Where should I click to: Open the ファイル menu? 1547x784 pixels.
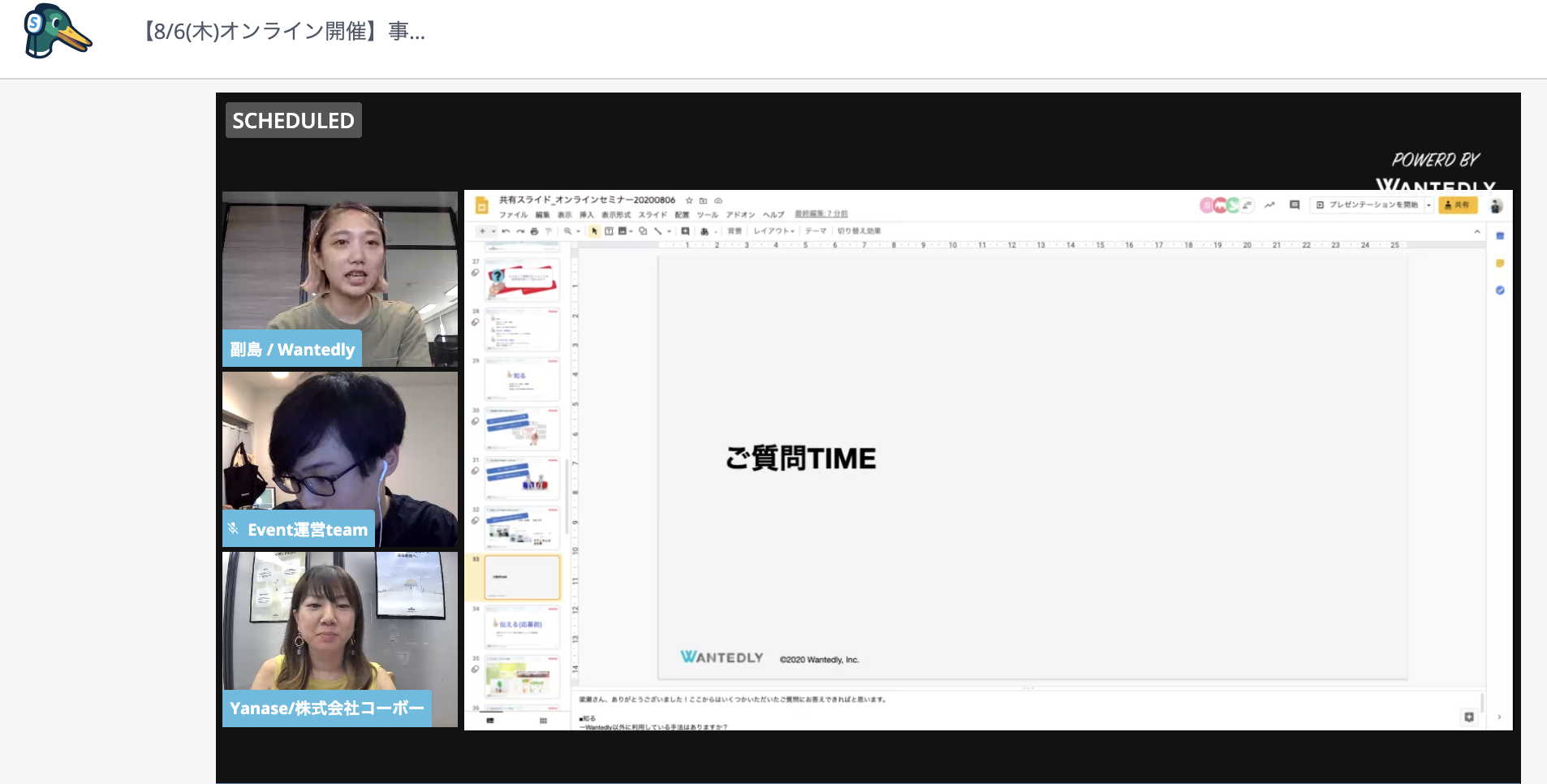pyautogui.click(x=513, y=215)
